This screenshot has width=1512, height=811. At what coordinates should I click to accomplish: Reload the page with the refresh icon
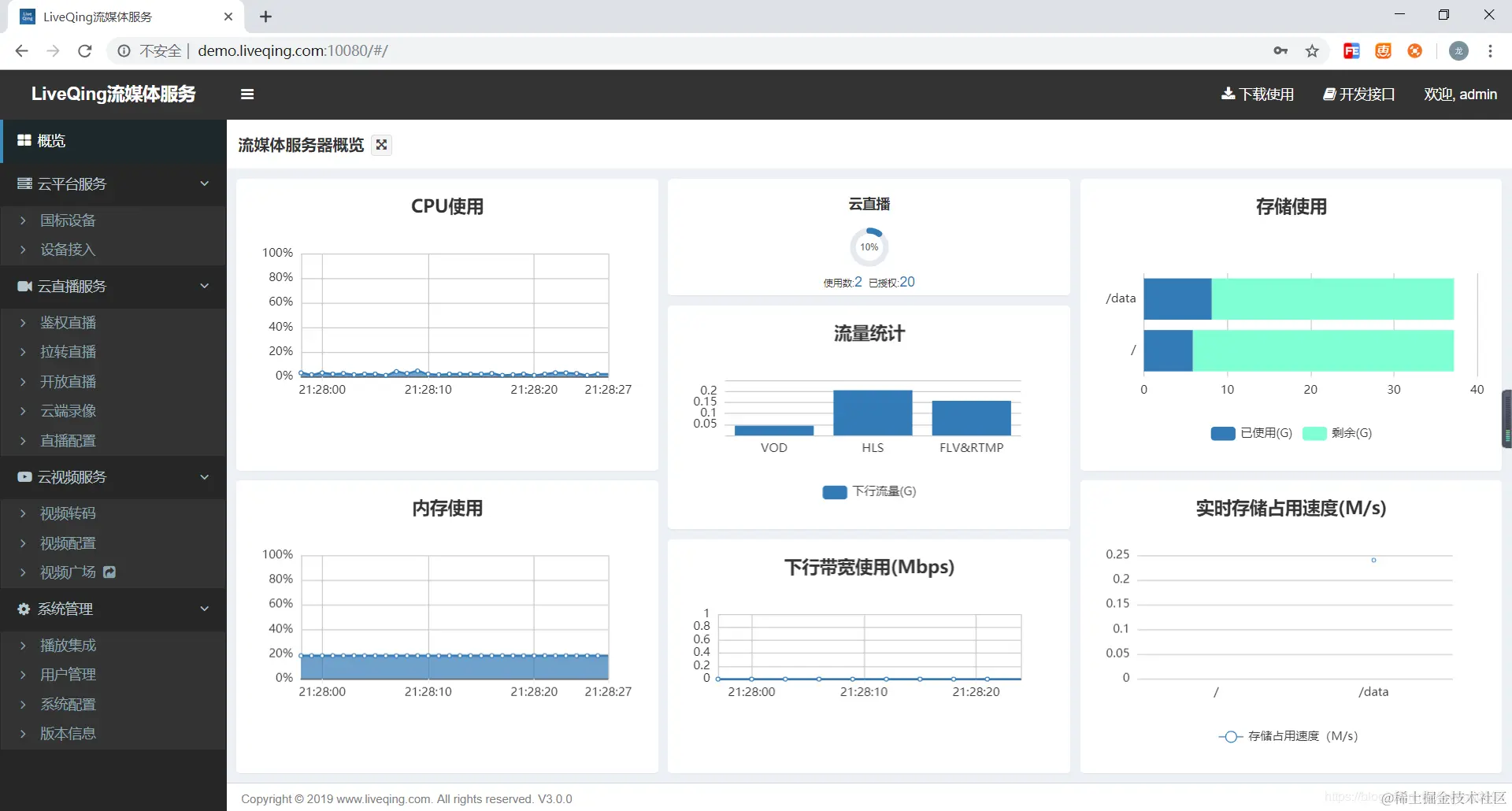click(x=85, y=51)
